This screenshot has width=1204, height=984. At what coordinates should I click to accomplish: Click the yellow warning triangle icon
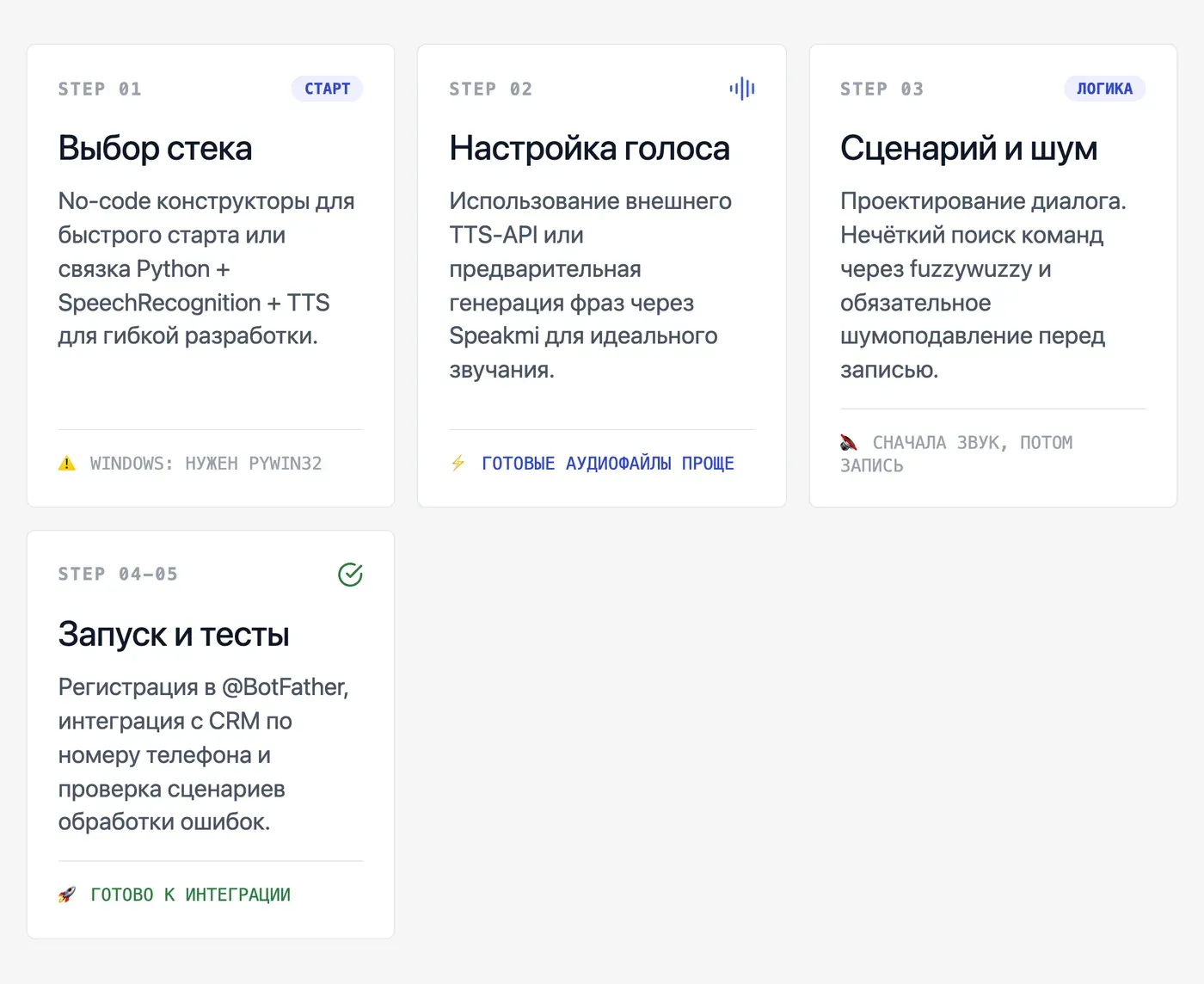tap(67, 464)
